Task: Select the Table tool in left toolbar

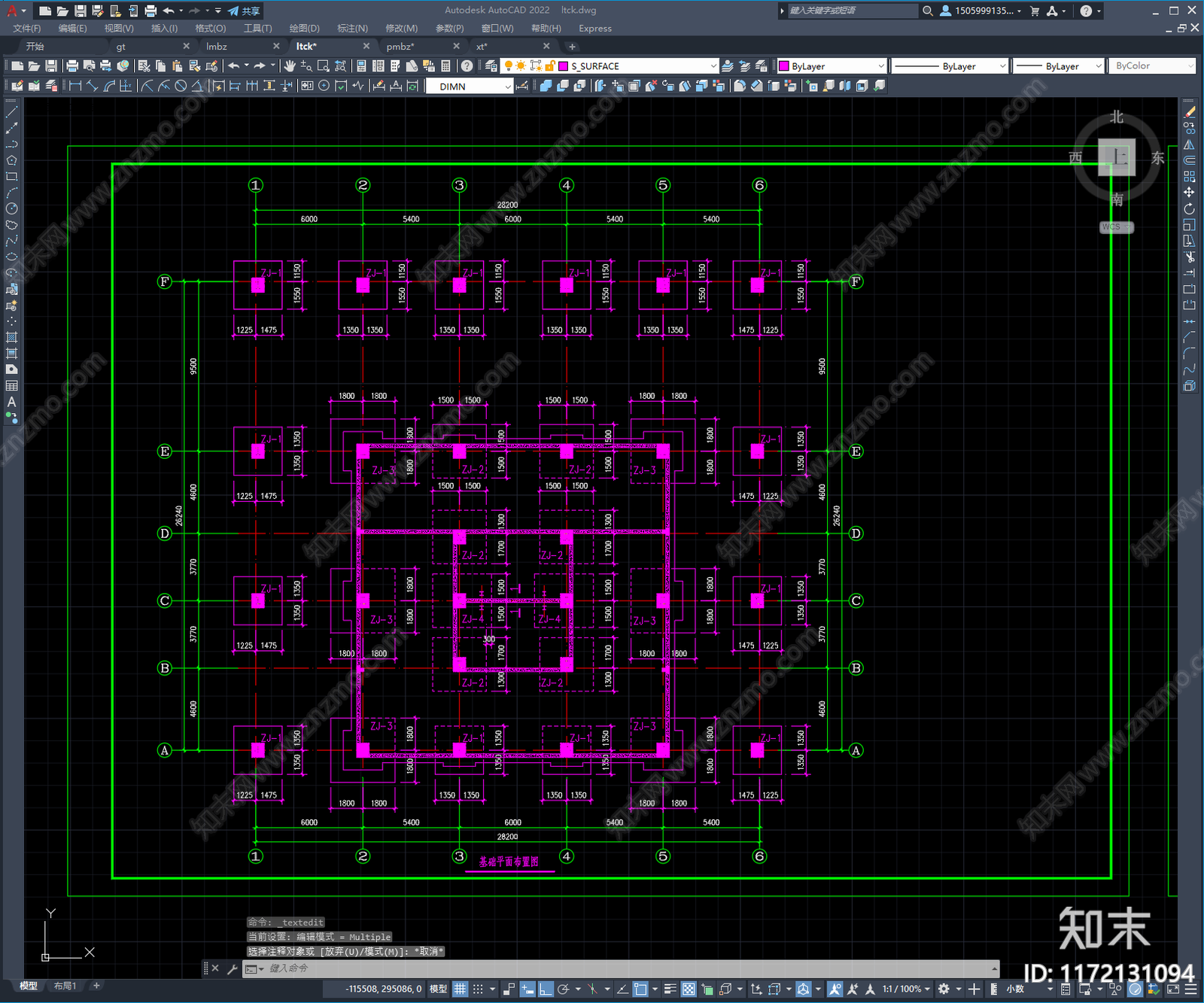Action: [11, 385]
